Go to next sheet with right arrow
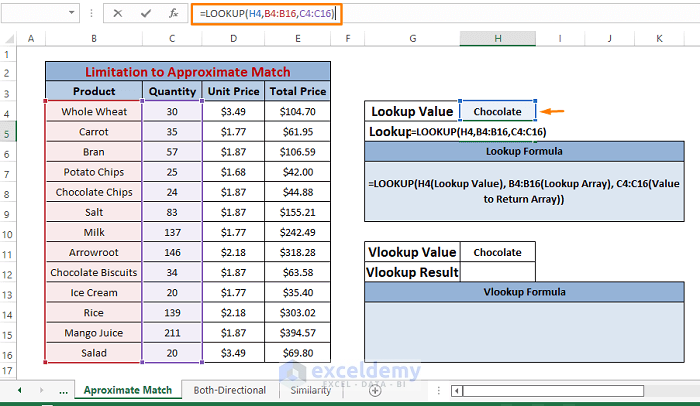The height and width of the screenshot is (406, 700). 41,390
